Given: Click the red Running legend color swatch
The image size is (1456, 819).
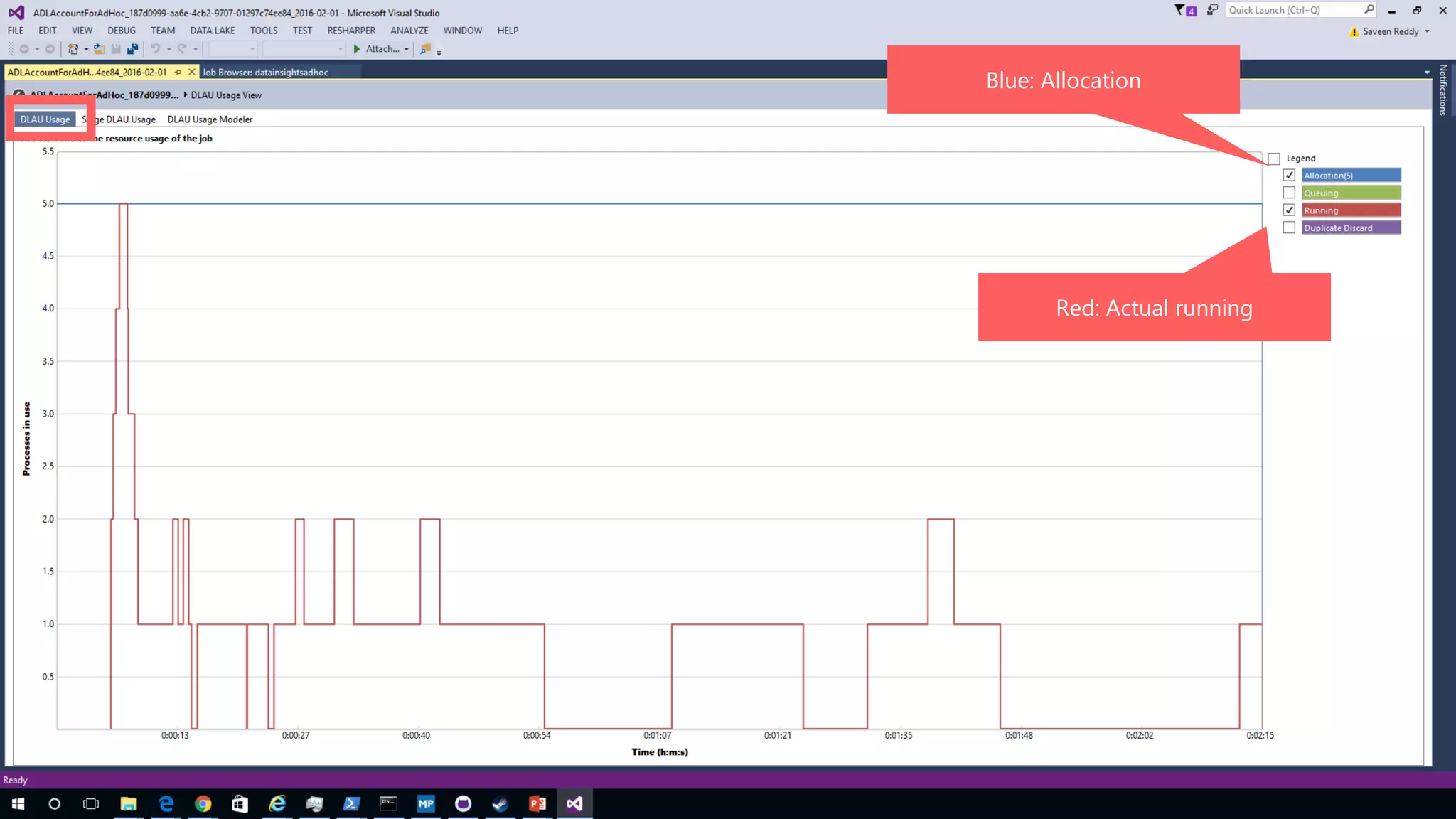Looking at the screenshot, I should point(1351,210).
